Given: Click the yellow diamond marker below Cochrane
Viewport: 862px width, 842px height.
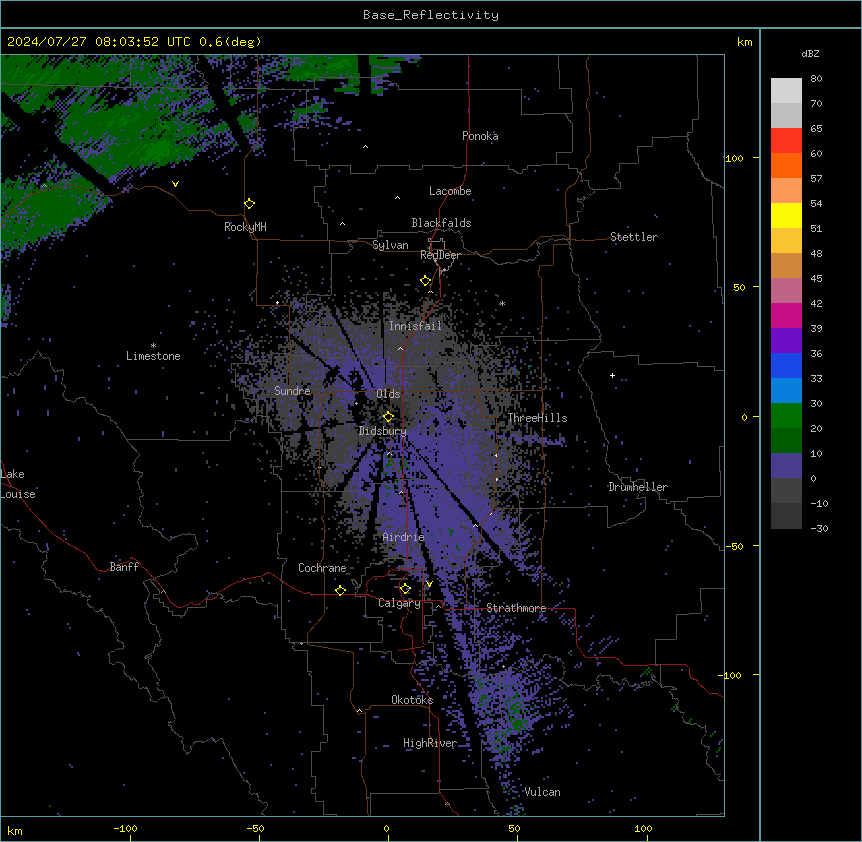Looking at the screenshot, I should pos(340,590).
